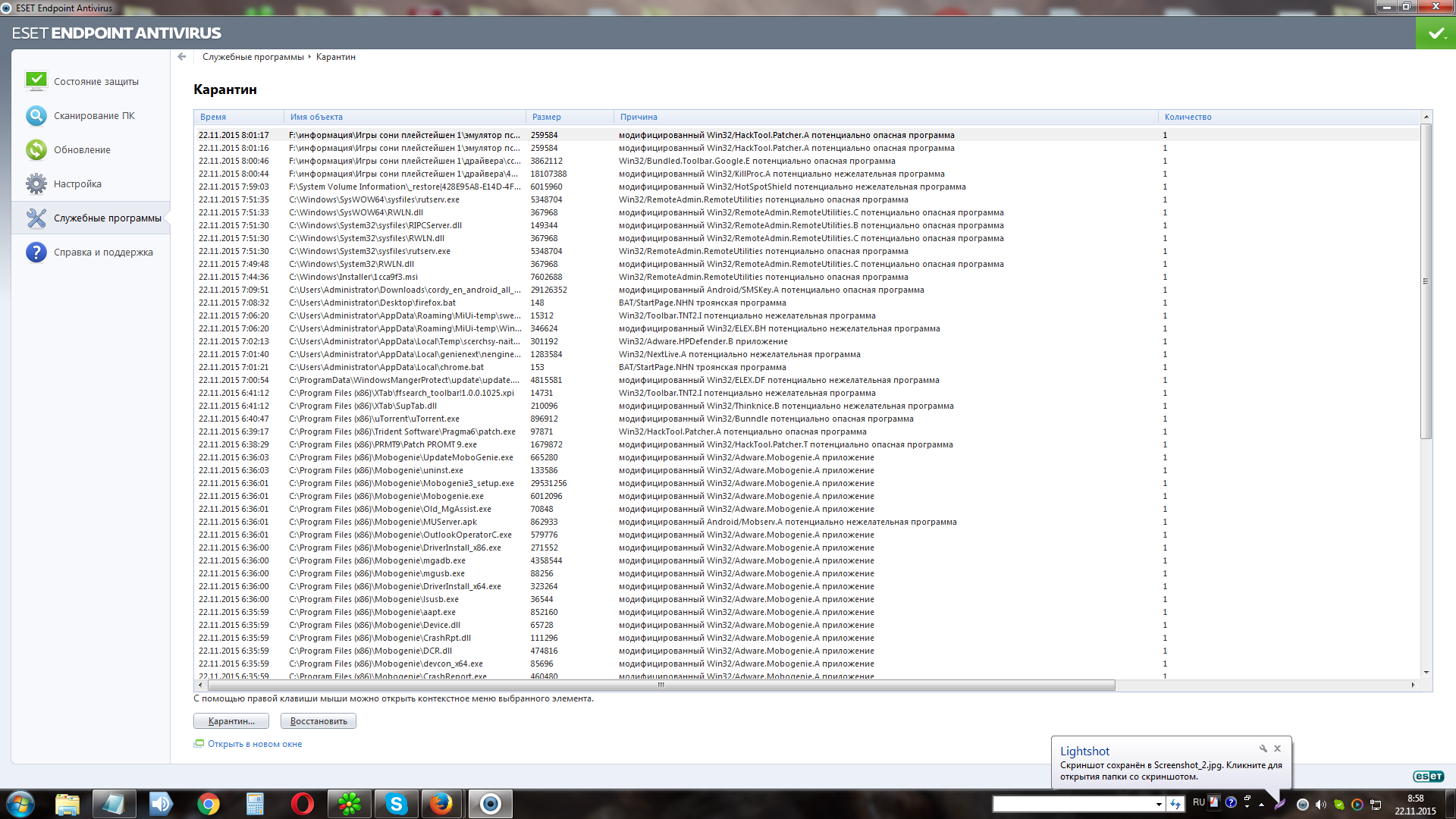
Task: Launch Opera browser from the taskbar
Action: coord(302,804)
